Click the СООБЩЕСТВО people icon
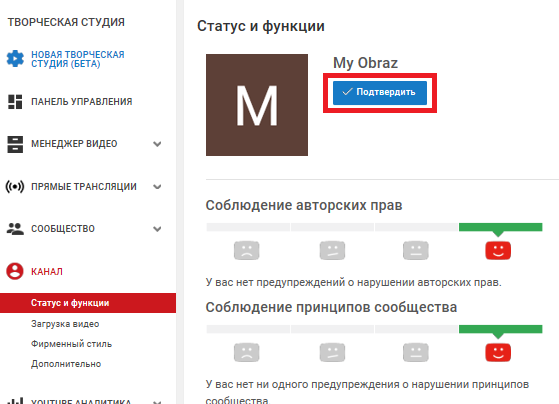Screen dimensions: 559x404 (15, 229)
